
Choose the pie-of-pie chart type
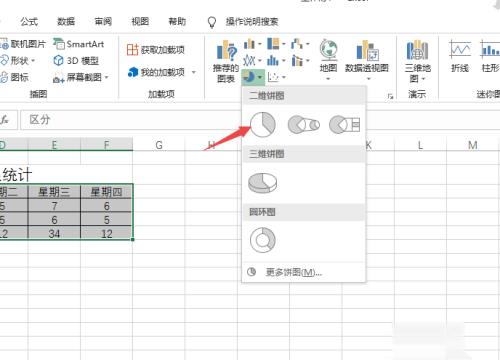(304, 125)
